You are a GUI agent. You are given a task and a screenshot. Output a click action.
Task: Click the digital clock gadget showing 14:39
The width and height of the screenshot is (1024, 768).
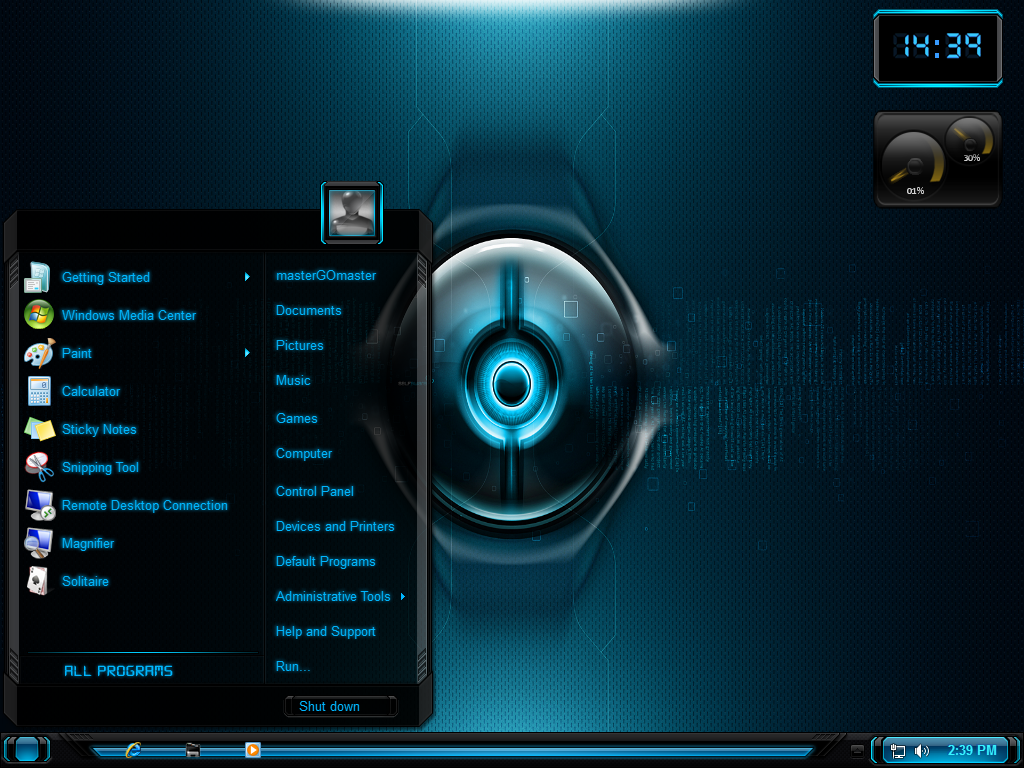click(x=938, y=48)
